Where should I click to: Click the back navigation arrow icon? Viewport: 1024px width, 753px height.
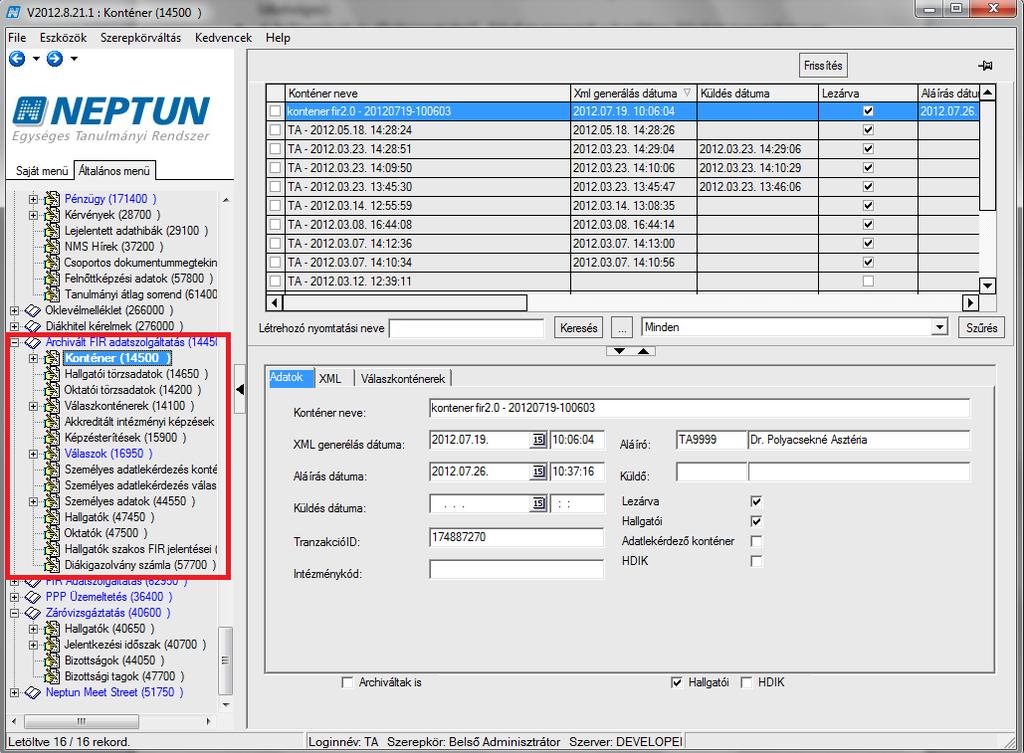(17, 59)
